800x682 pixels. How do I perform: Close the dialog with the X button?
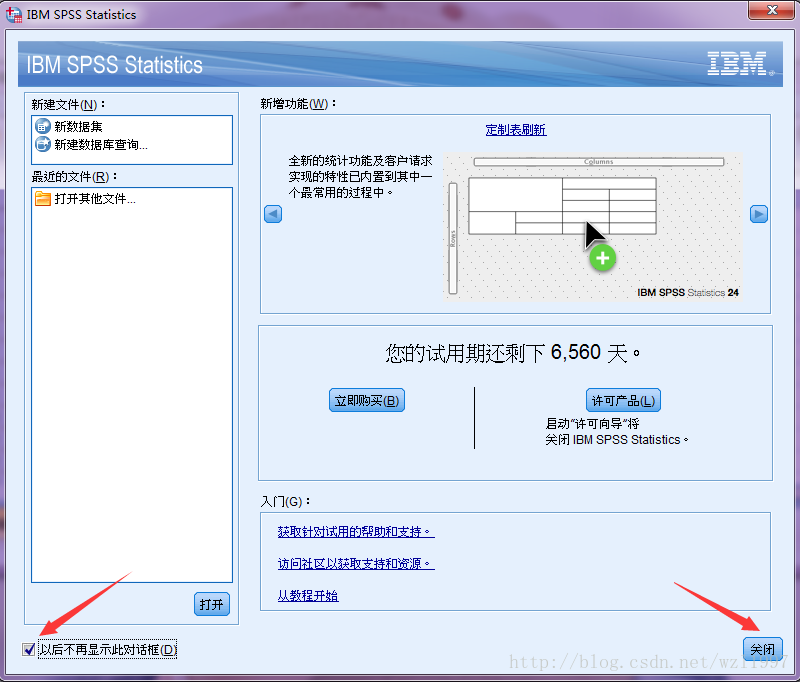pyautogui.click(x=771, y=10)
